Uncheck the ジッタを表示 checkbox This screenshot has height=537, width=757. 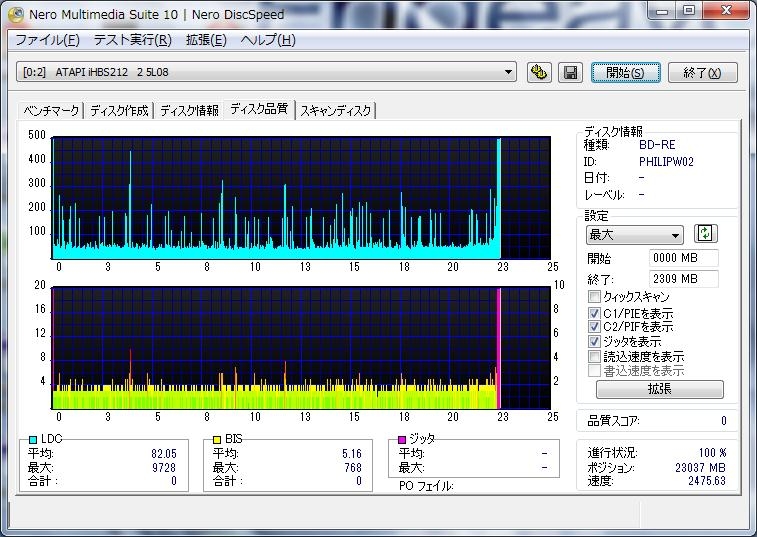[594, 341]
